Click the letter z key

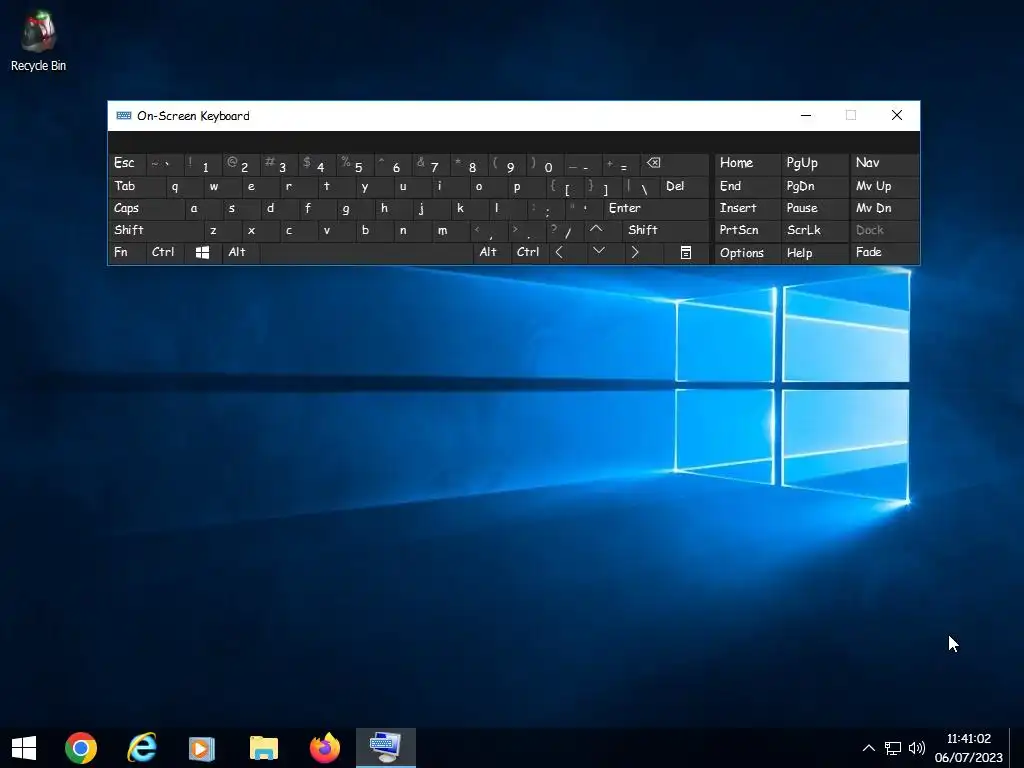click(x=223, y=230)
